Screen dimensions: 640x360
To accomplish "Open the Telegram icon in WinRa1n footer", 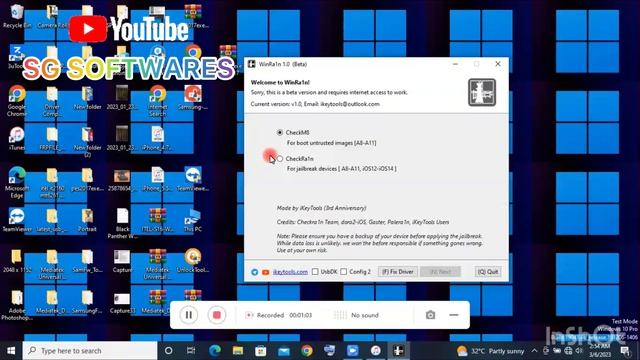I will click(255, 272).
